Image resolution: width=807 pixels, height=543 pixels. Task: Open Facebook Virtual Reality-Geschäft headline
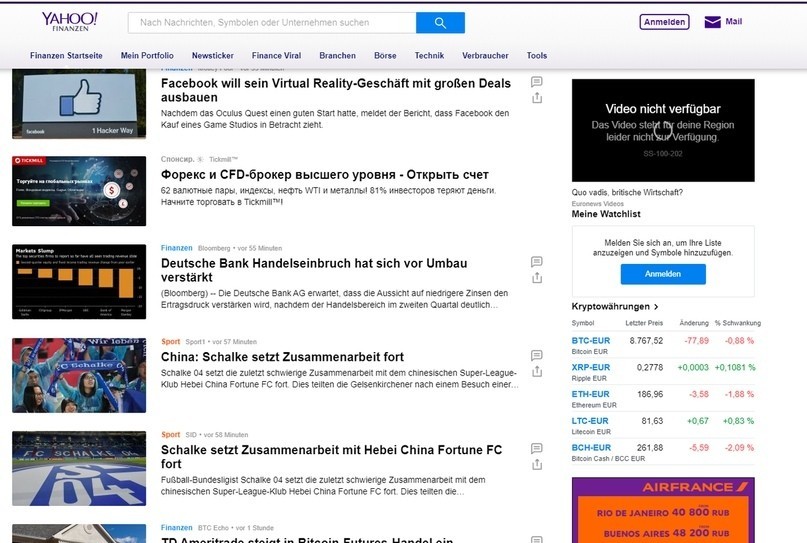(336, 90)
